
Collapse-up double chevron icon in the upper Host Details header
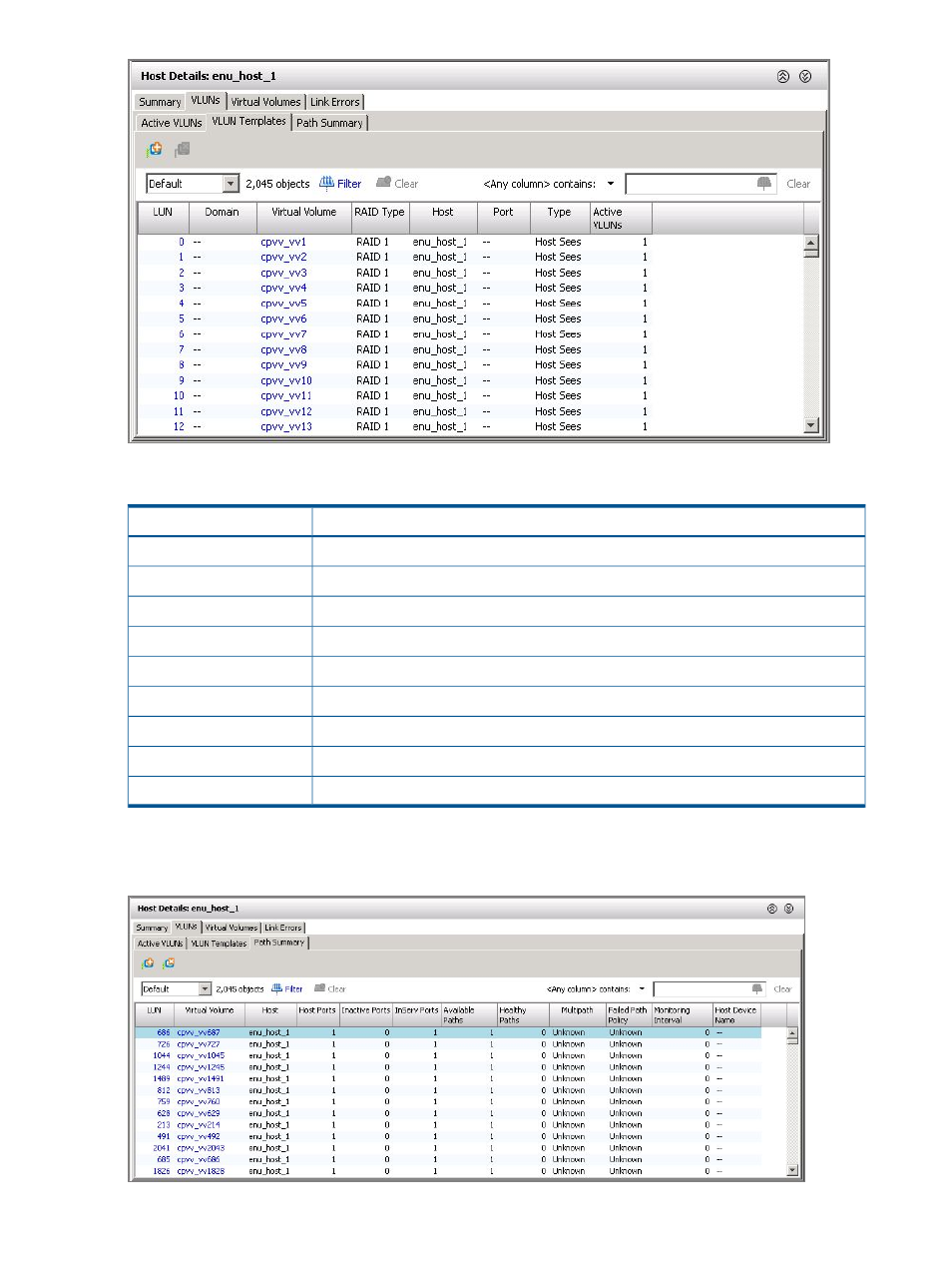coord(783,76)
